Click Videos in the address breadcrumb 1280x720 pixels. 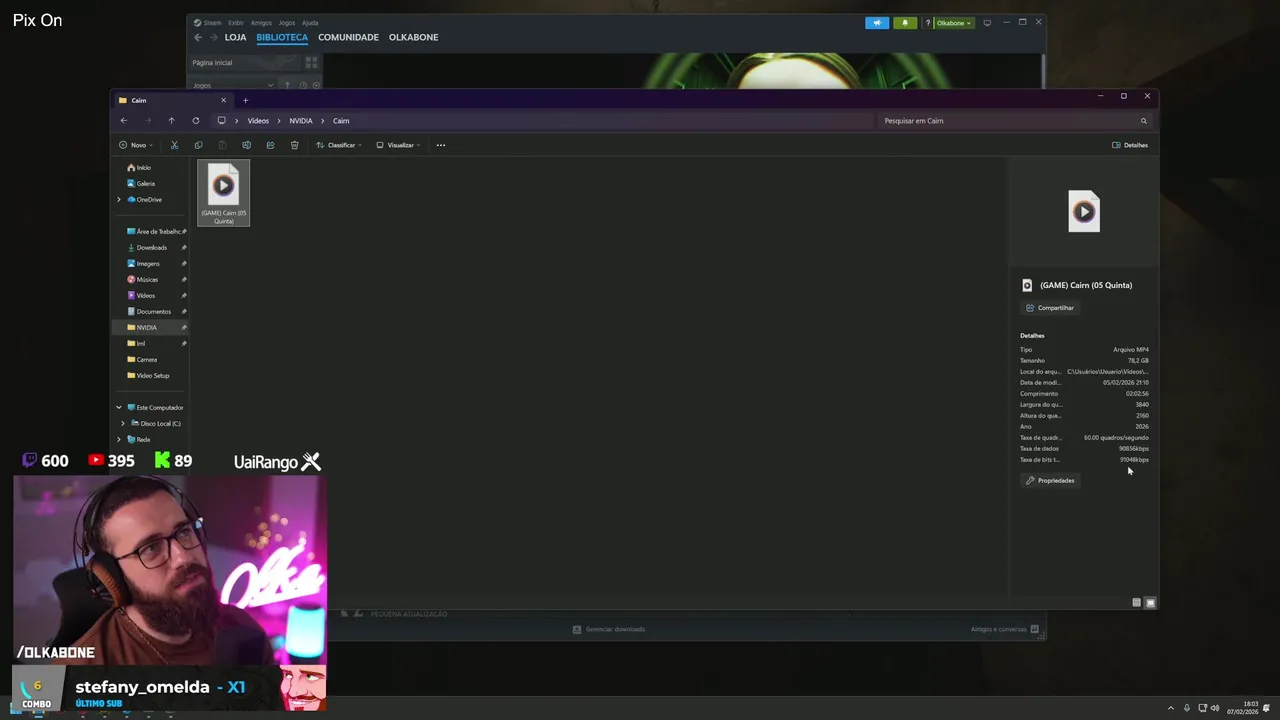point(258,121)
